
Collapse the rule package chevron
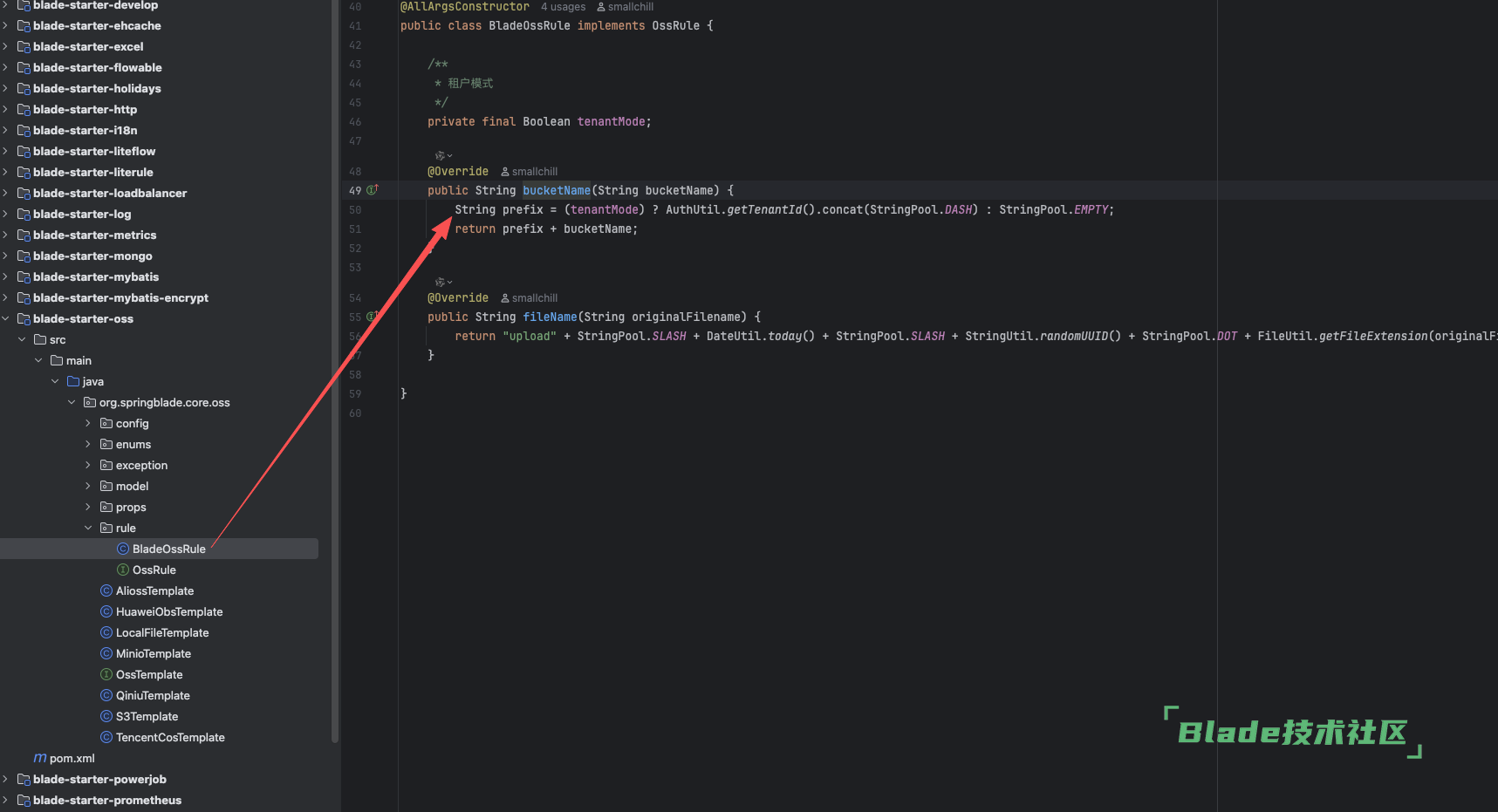pyautogui.click(x=88, y=528)
